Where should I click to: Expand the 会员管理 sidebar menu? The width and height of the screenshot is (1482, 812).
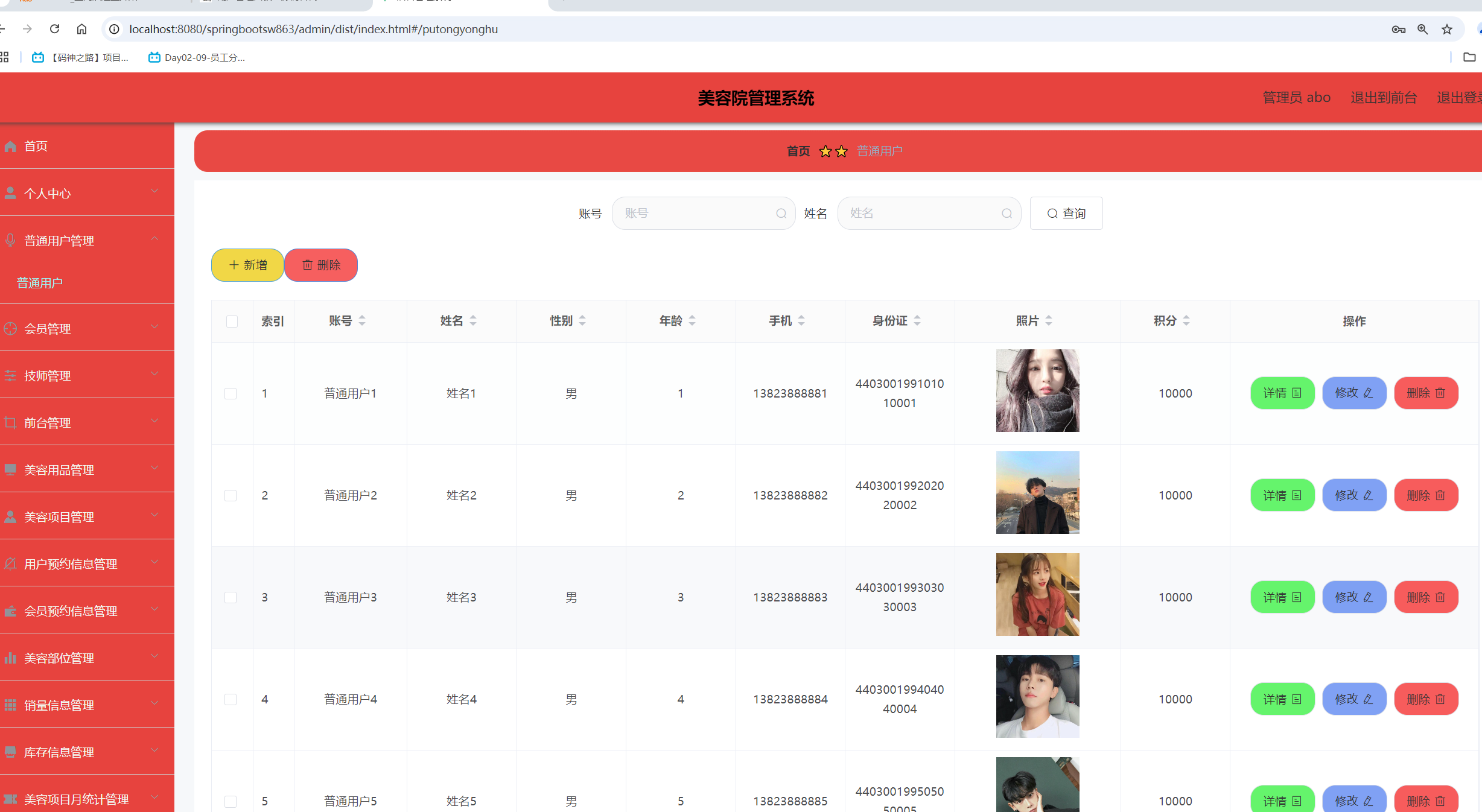coord(87,328)
